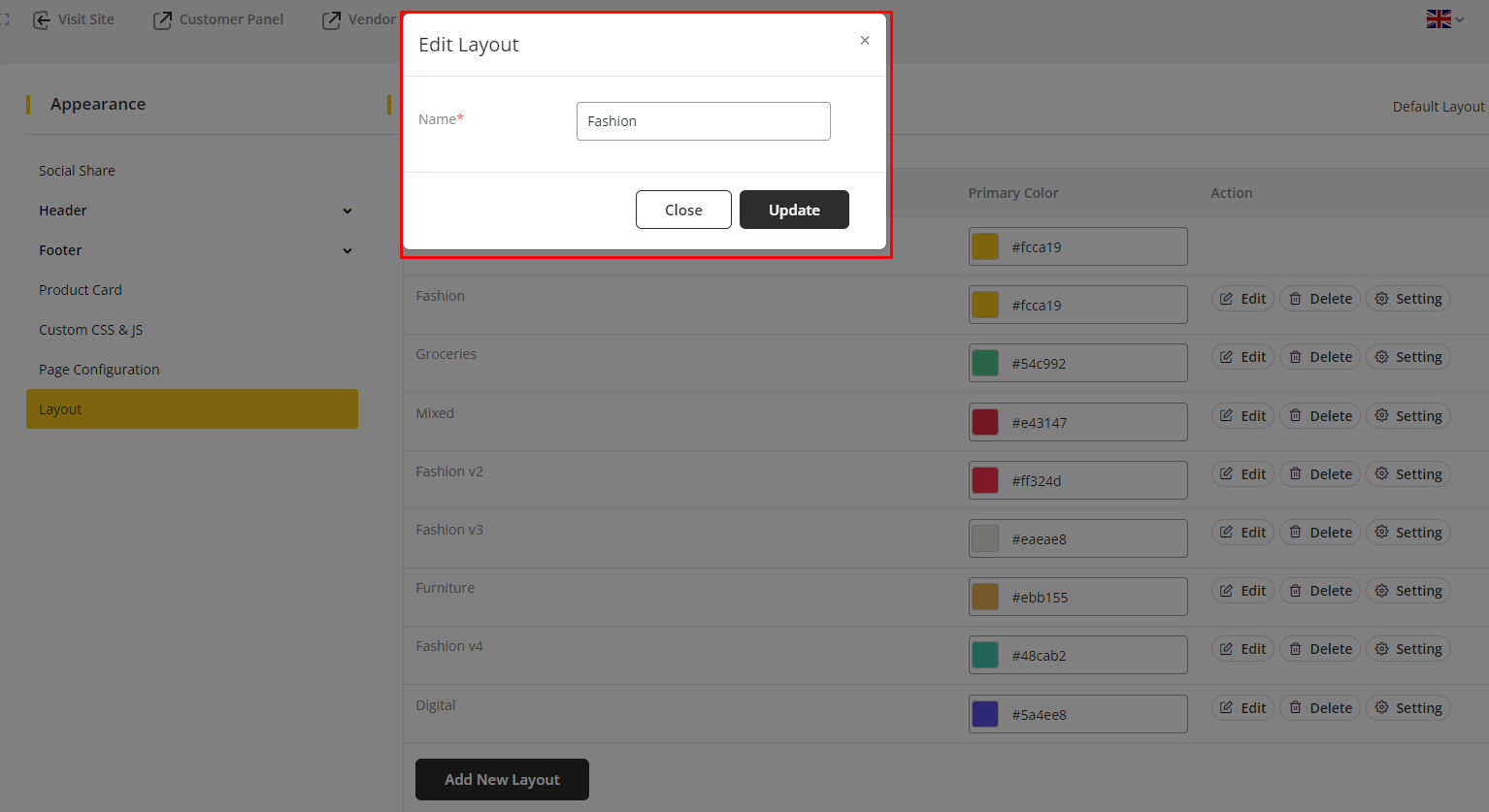The width and height of the screenshot is (1489, 812).
Task: Click the Delete trash icon for Fashion v3
Action: click(x=1295, y=533)
